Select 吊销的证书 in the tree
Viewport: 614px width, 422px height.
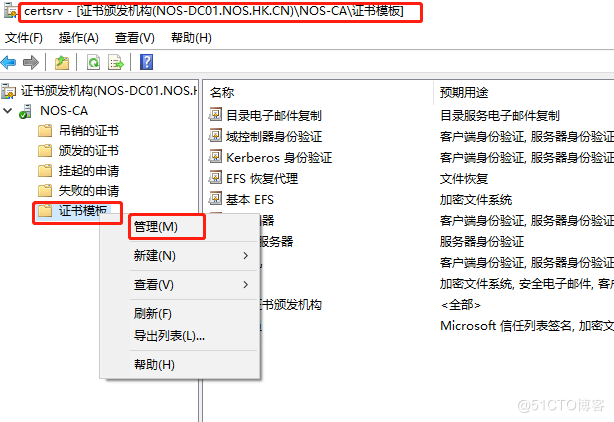[88, 130]
